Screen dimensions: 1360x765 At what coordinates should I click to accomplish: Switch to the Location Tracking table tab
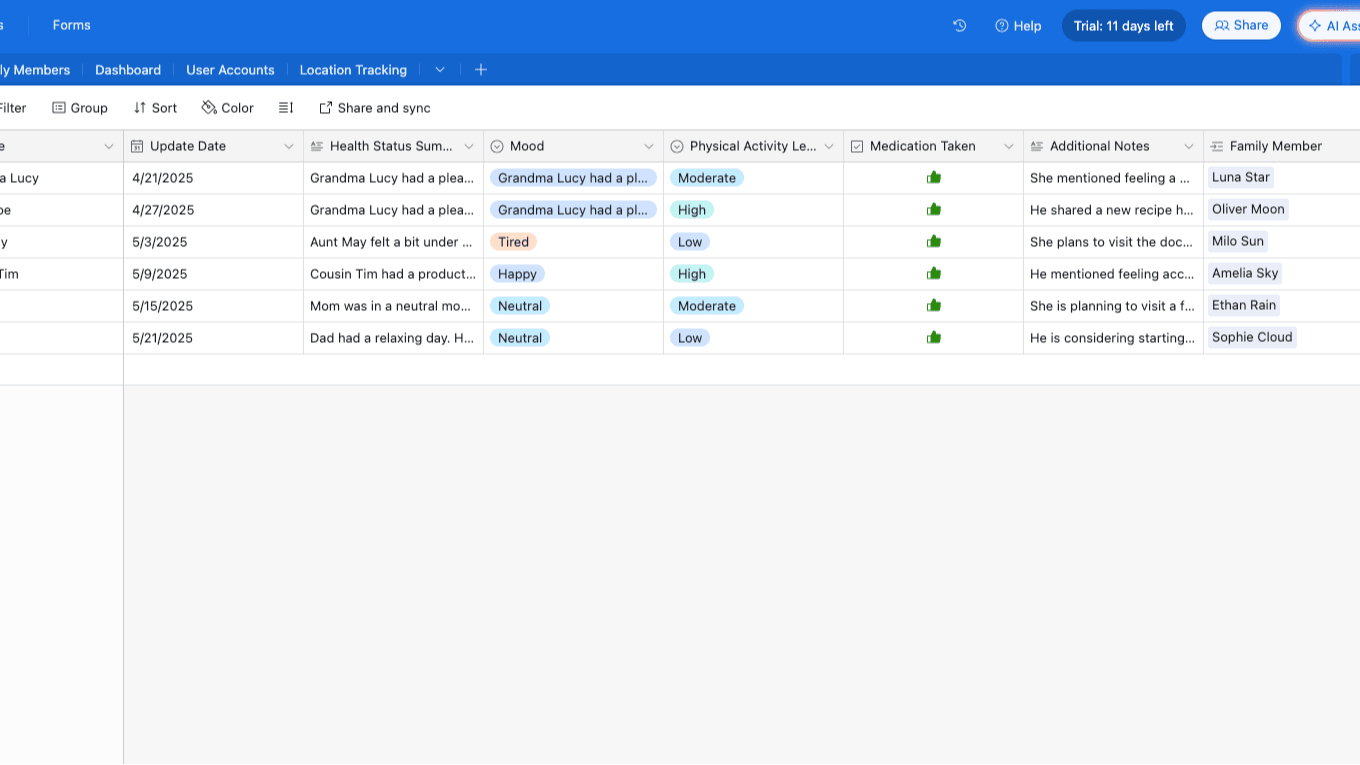click(353, 70)
